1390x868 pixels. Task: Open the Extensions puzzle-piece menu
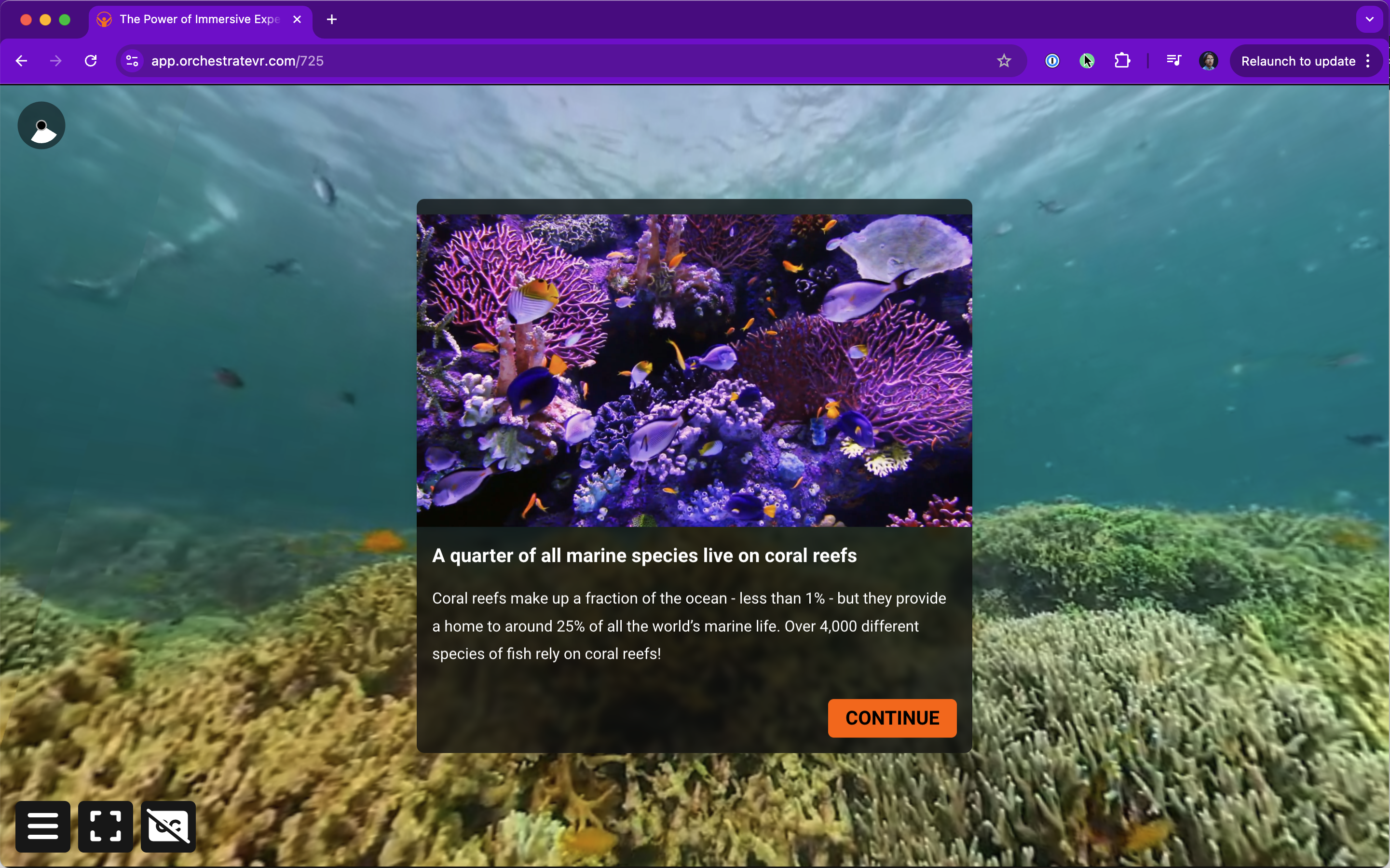coord(1122,61)
